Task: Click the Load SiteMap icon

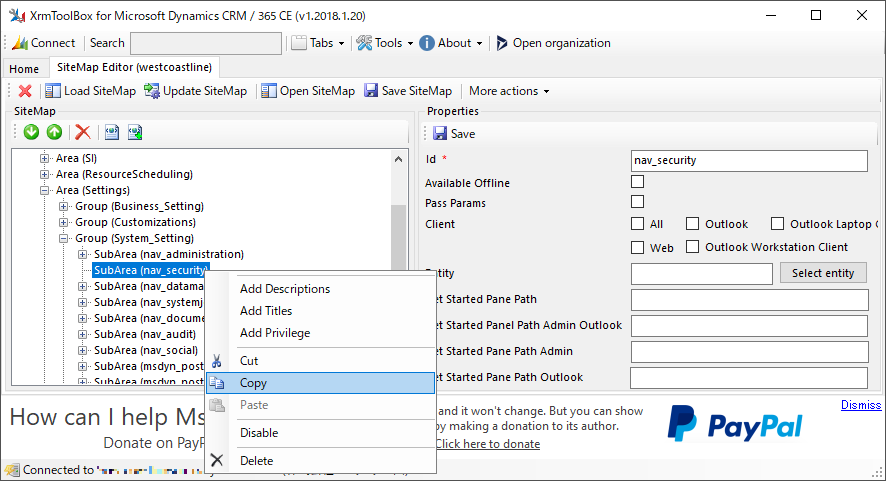Action: point(53,91)
